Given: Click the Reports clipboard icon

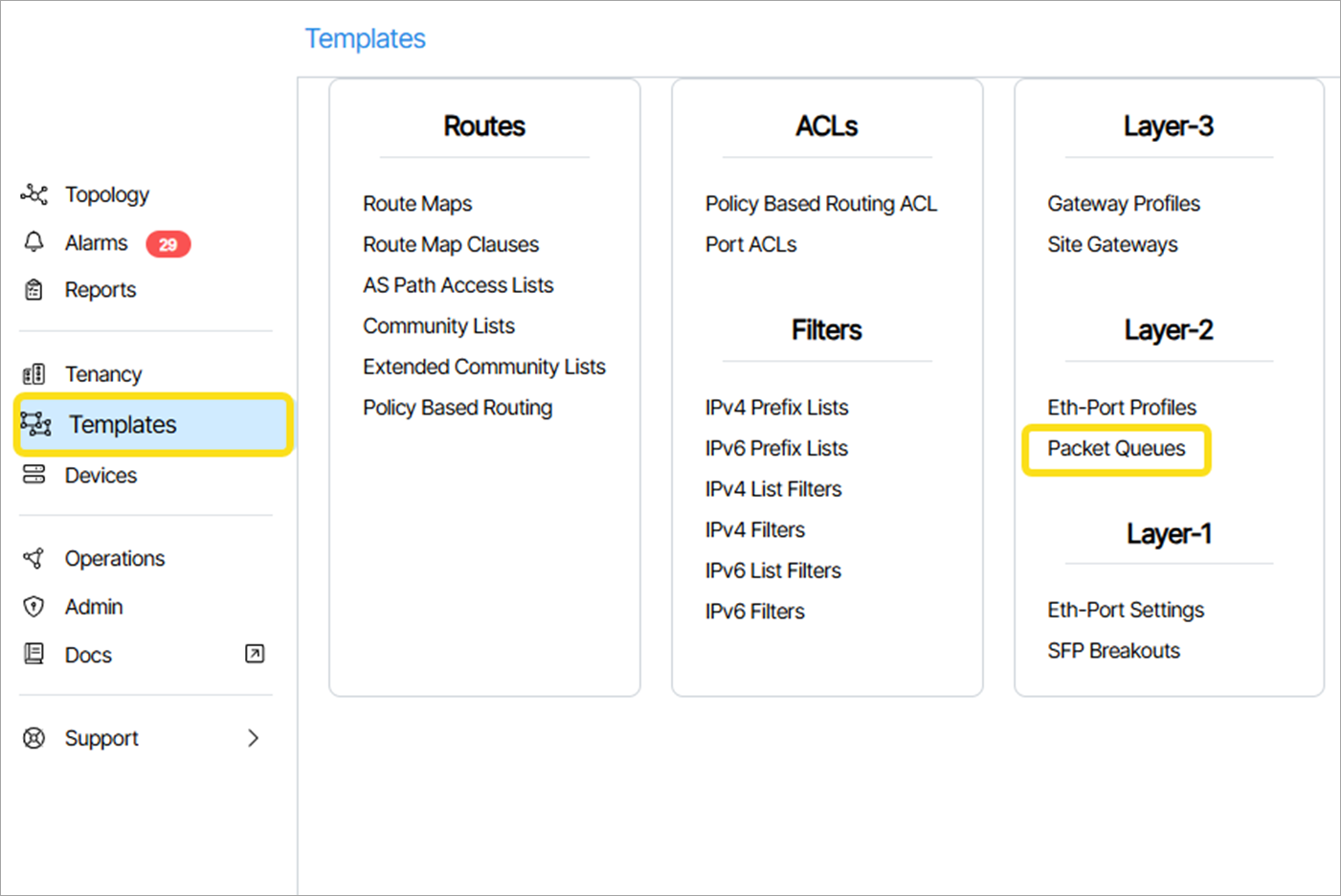Looking at the screenshot, I should click(x=34, y=289).
